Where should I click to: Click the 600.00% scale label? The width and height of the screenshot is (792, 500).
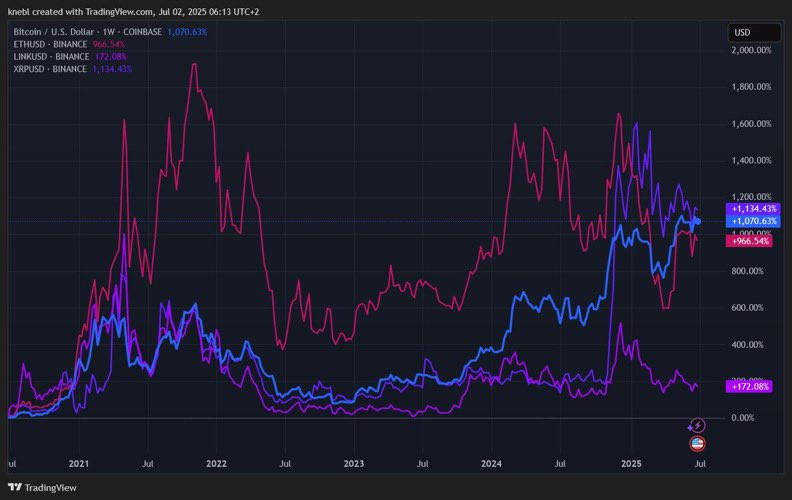coord(748,308)
